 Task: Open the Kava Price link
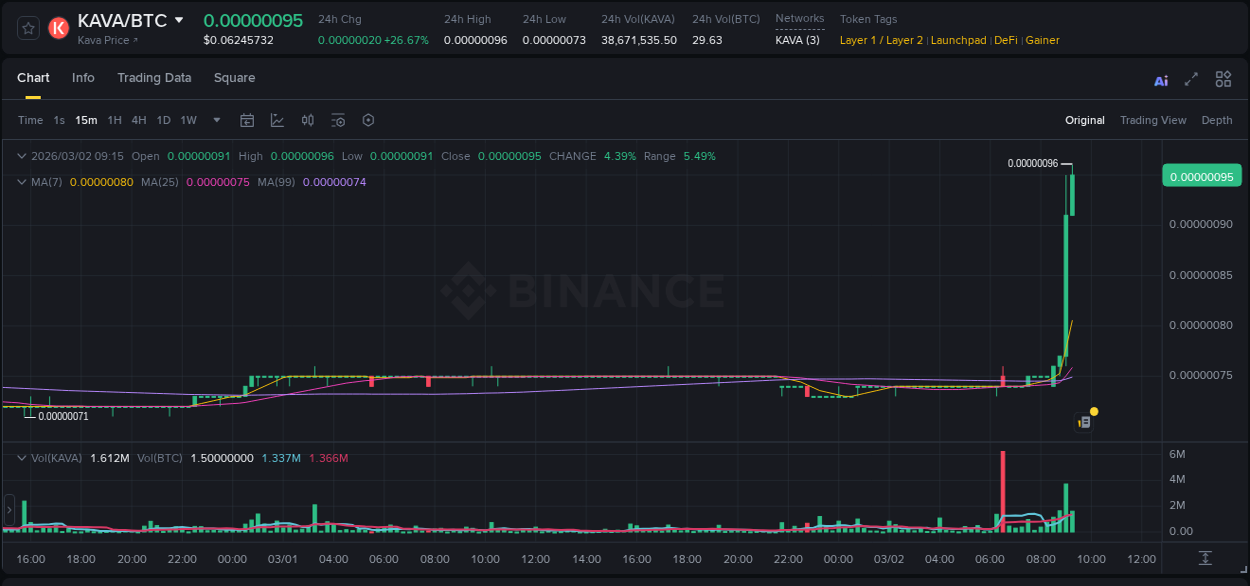(x=102, y=40)
